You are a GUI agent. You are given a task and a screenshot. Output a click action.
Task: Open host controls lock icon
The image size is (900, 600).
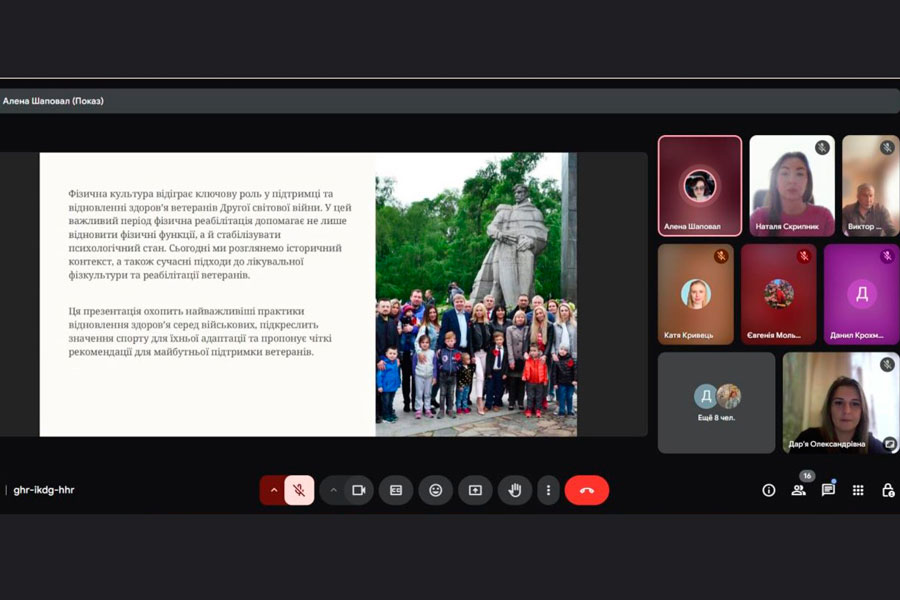pos(888,490)
